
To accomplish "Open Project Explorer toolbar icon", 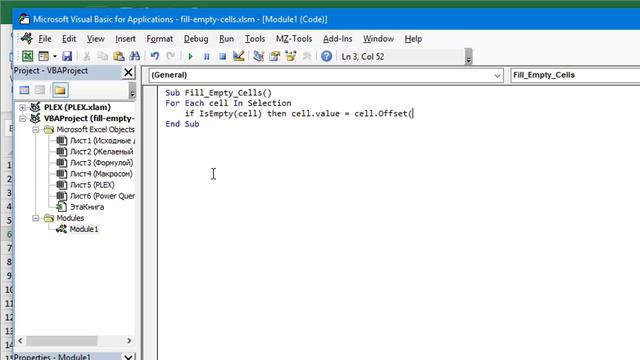I will (258, 56).
